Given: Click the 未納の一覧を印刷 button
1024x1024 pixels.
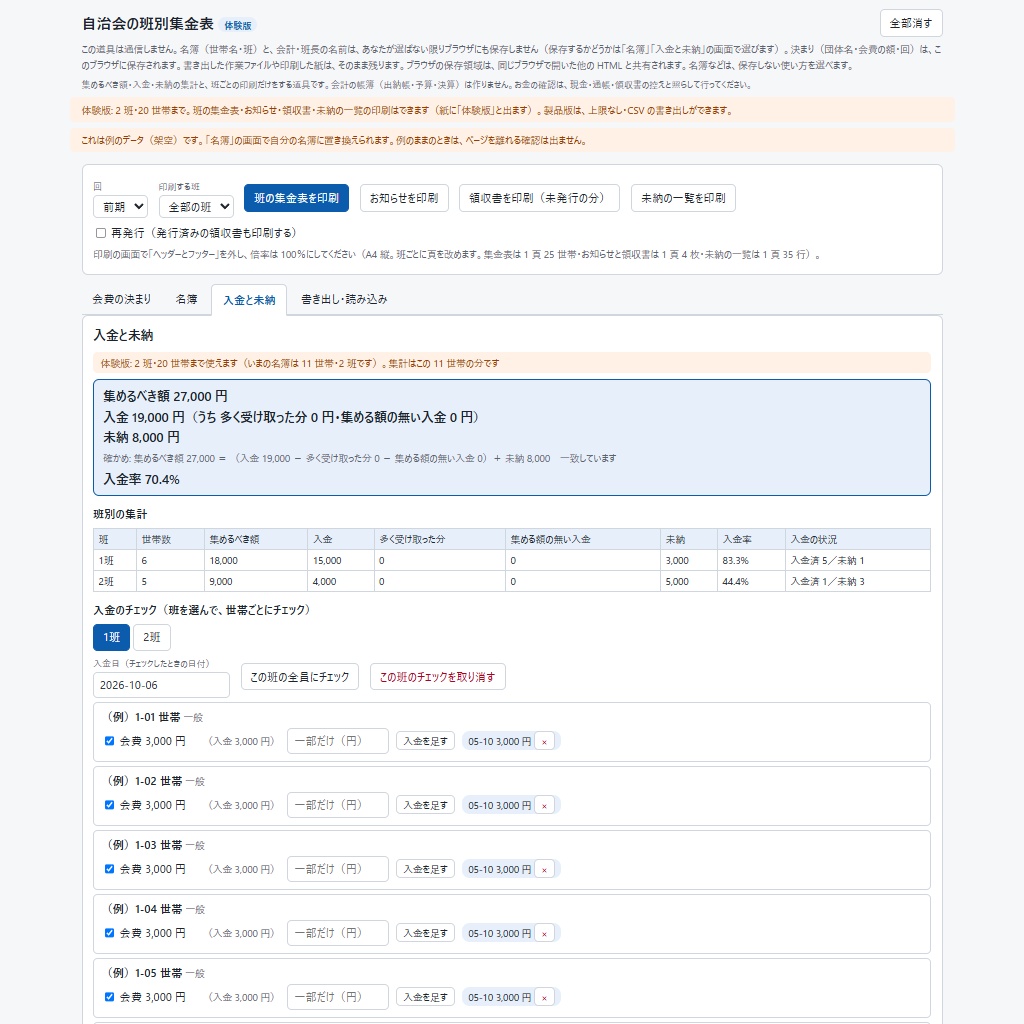Looking at the screenshot, I should coord(683,198).
